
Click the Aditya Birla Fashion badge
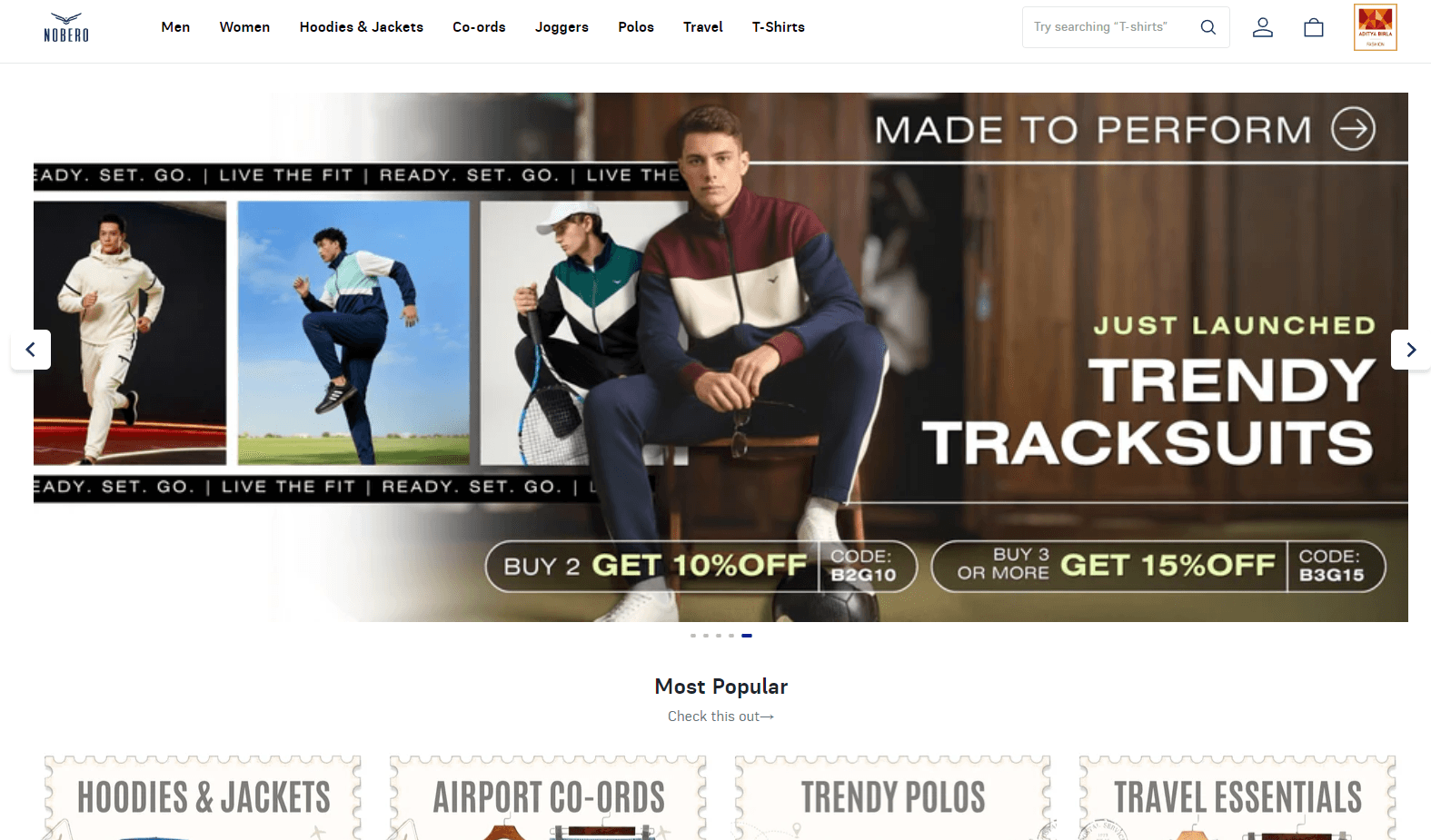(x=1375, y=27)
